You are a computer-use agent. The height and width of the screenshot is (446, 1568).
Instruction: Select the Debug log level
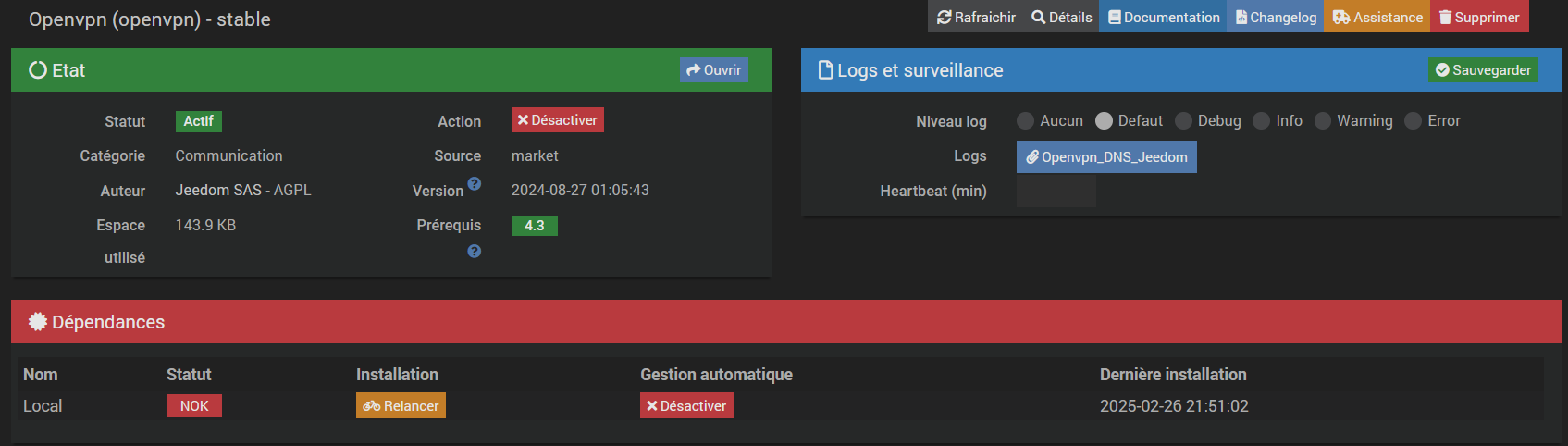pos(1183,120)
